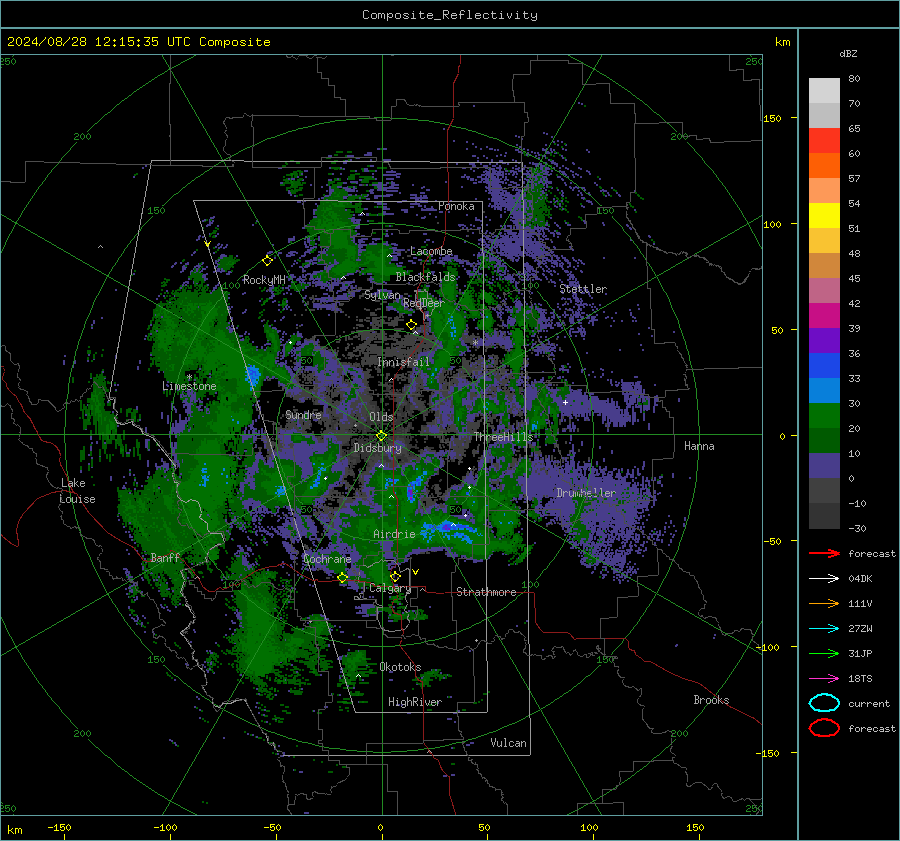This screenshot has width=900, height=841.
Task: Click the Vulcan city label
Action: tap(508, 743)
